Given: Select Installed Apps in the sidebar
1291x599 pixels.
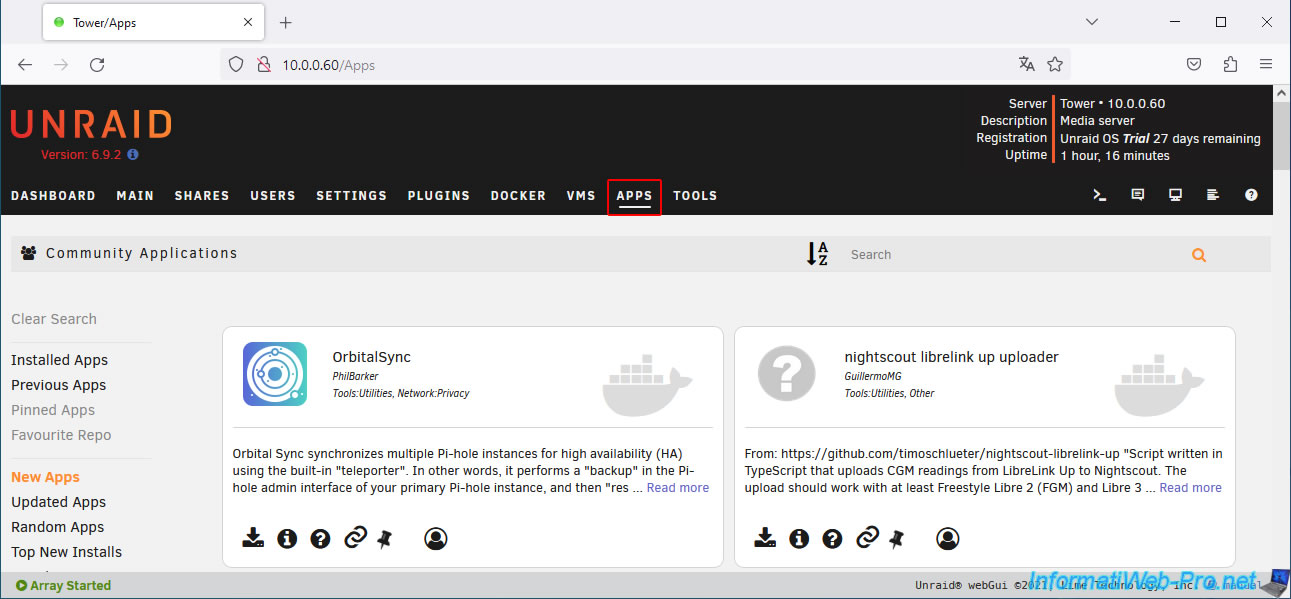Looking at the screenshot, I should pos(59,360).
